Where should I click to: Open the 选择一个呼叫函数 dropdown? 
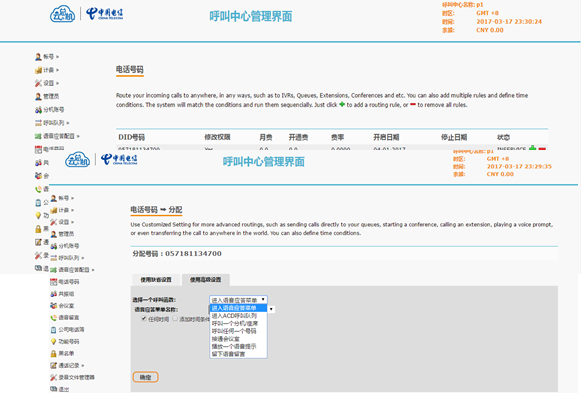point(238,300)
